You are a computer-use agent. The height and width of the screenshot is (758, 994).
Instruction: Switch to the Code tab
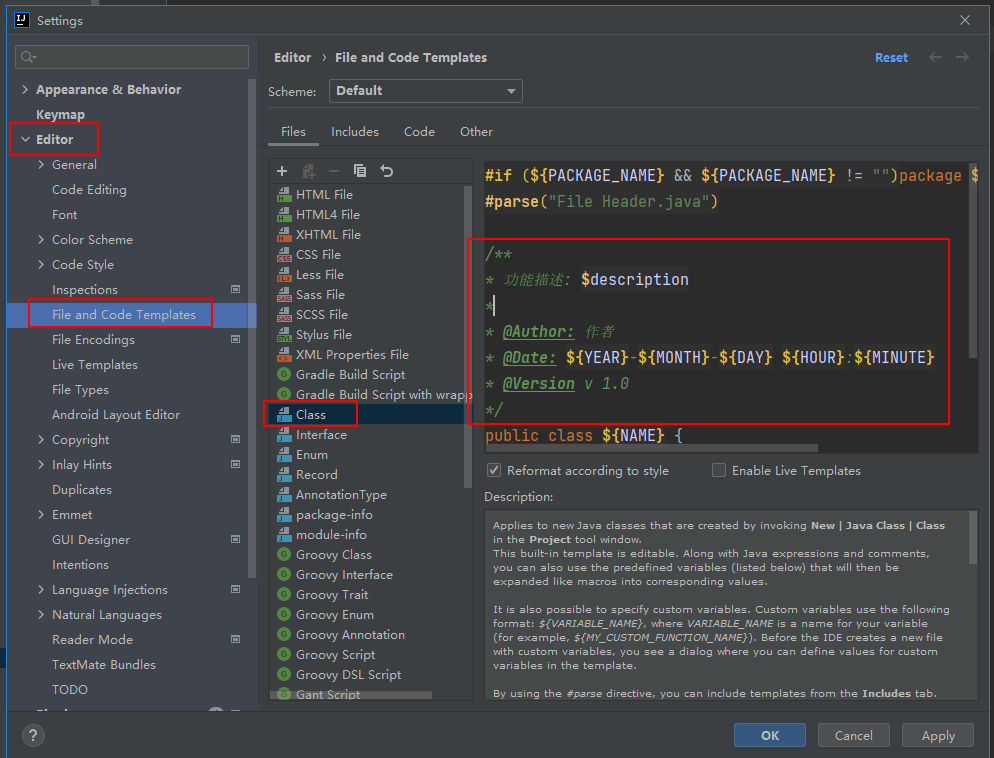click(x=419, y=131)
